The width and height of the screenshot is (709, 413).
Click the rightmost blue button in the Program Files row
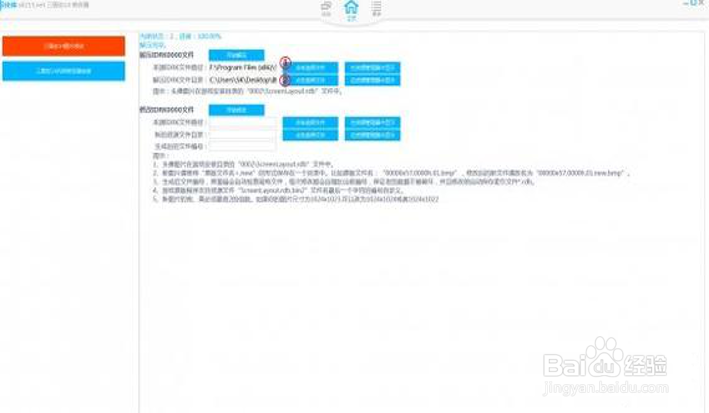click(x=373, y=68)
